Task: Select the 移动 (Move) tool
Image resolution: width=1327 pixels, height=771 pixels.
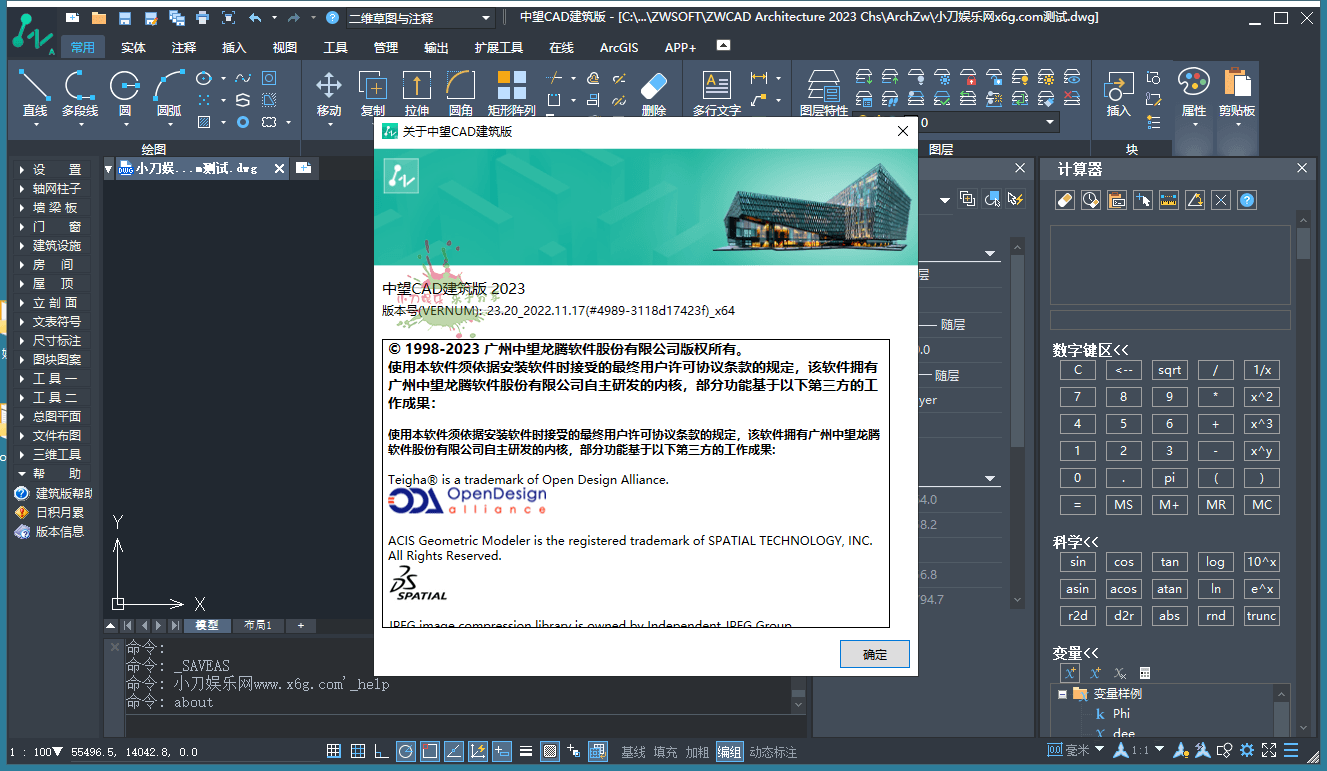Action: click(329, 93)
